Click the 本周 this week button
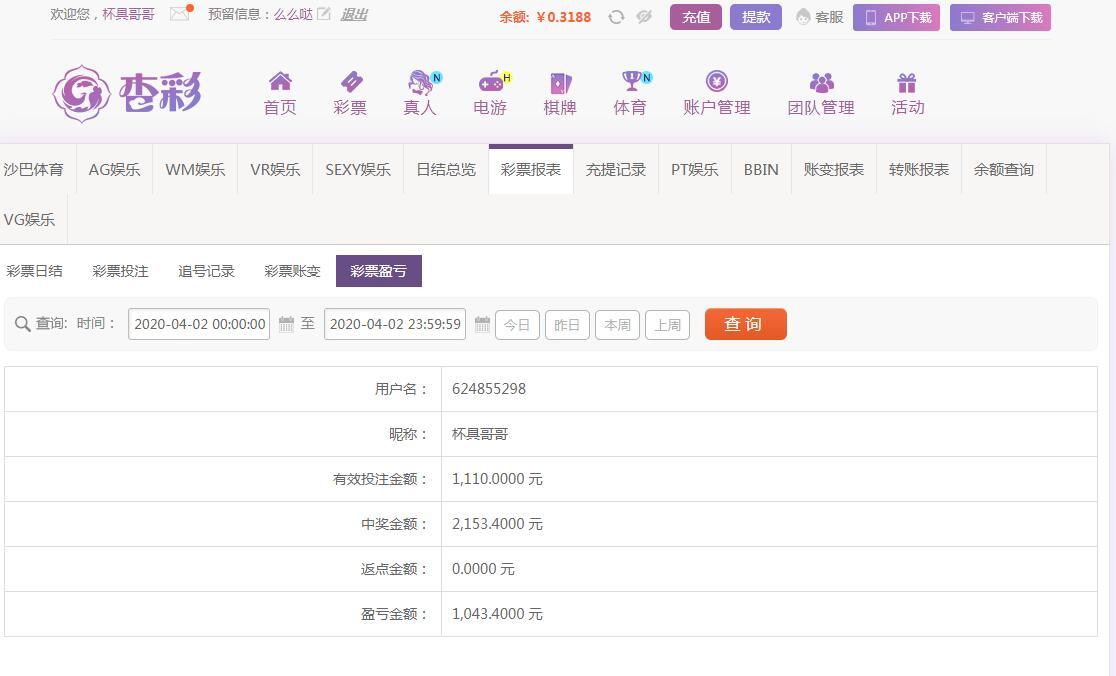 pos(617,324)
